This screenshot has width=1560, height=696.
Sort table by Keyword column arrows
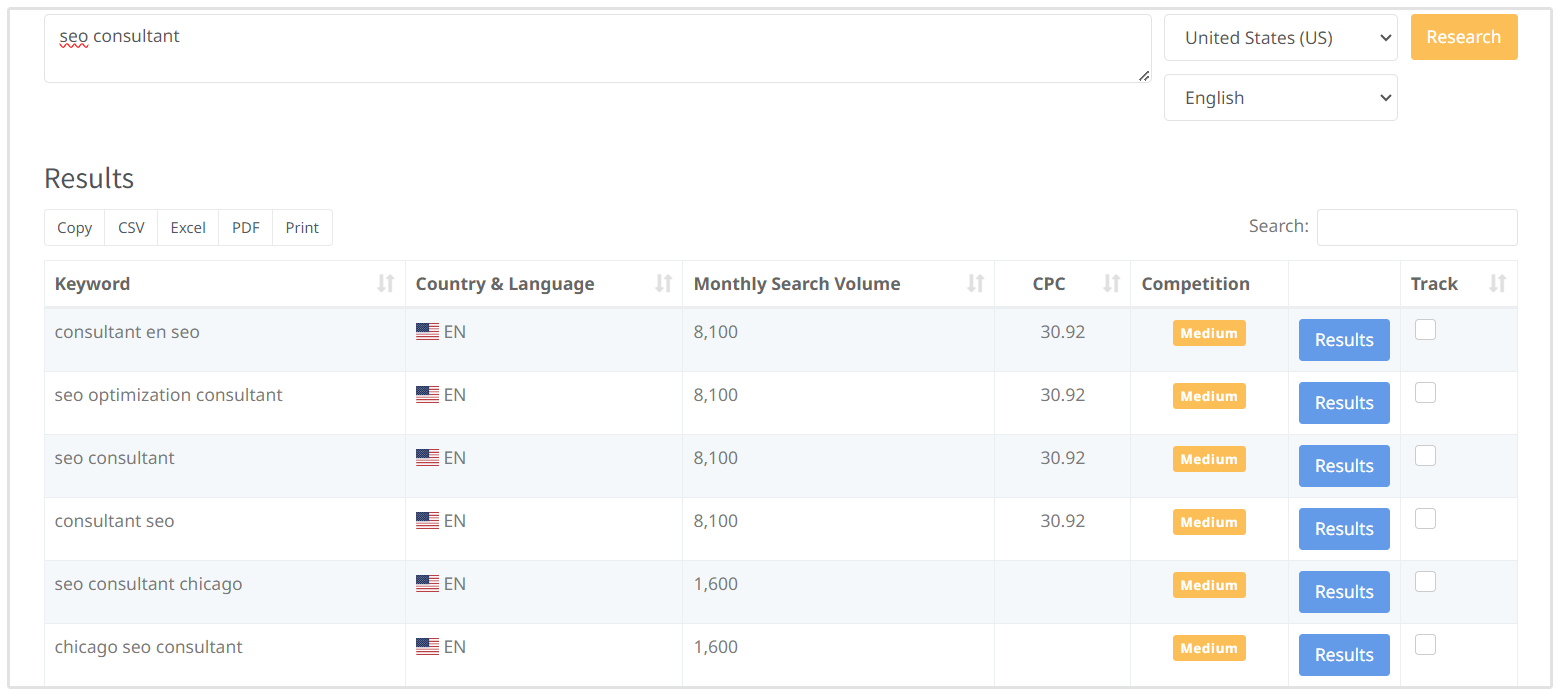pos(385,284)
